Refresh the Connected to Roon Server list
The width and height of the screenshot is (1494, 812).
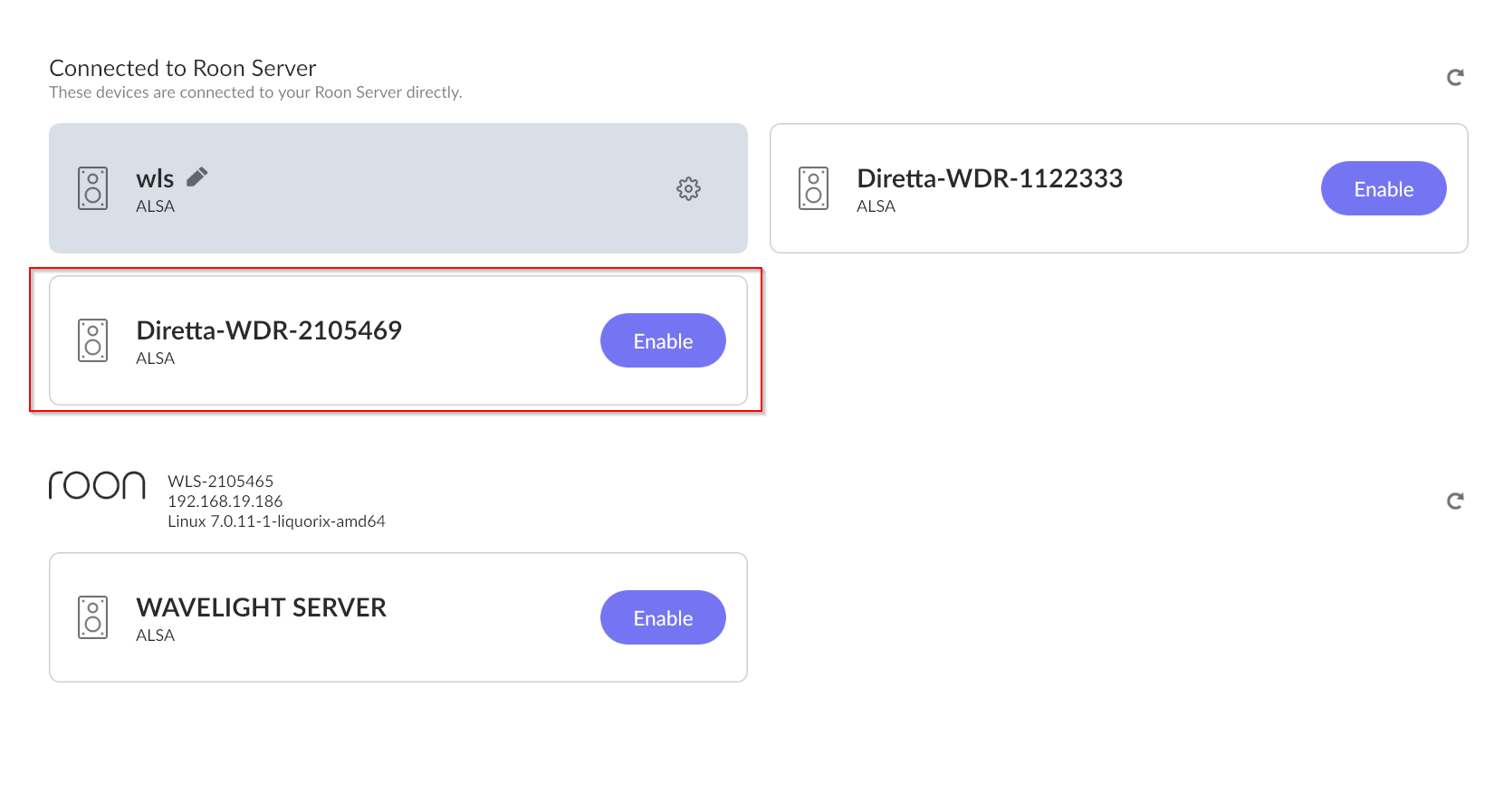(1455, 78)
